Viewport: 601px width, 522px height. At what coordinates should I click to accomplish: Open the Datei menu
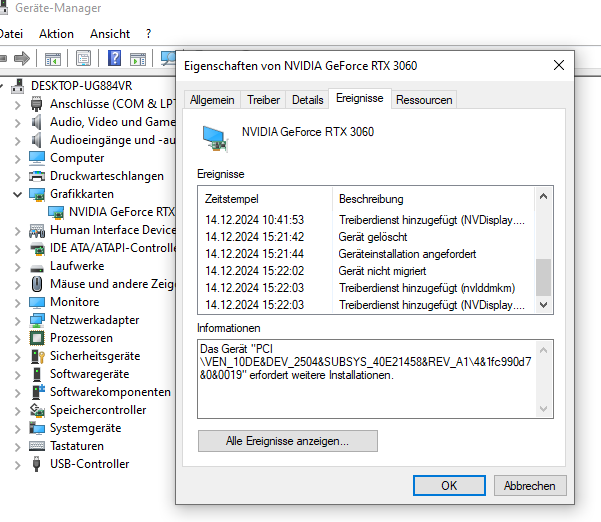tap(11, 34)
